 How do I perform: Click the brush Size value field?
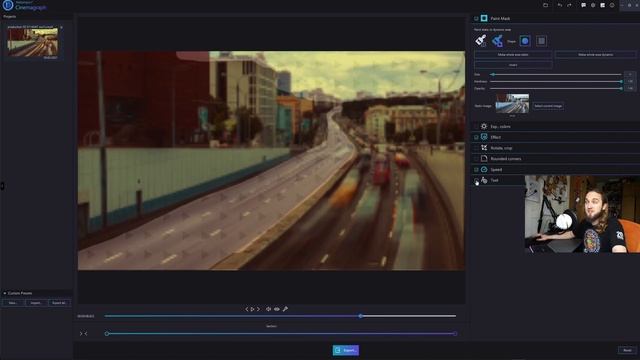click(x=630, y=74)
